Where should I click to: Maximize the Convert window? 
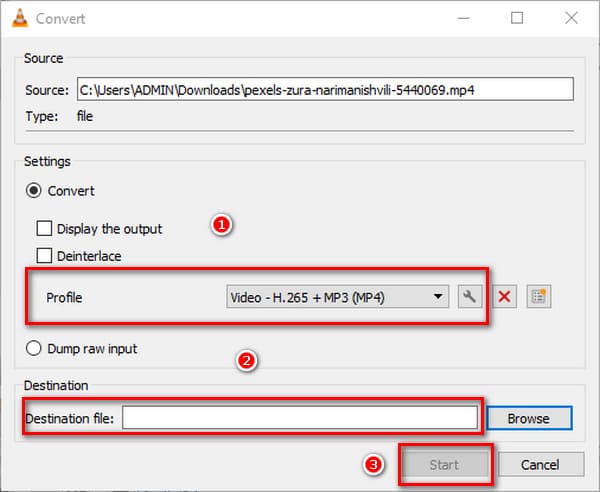(517, 18)
